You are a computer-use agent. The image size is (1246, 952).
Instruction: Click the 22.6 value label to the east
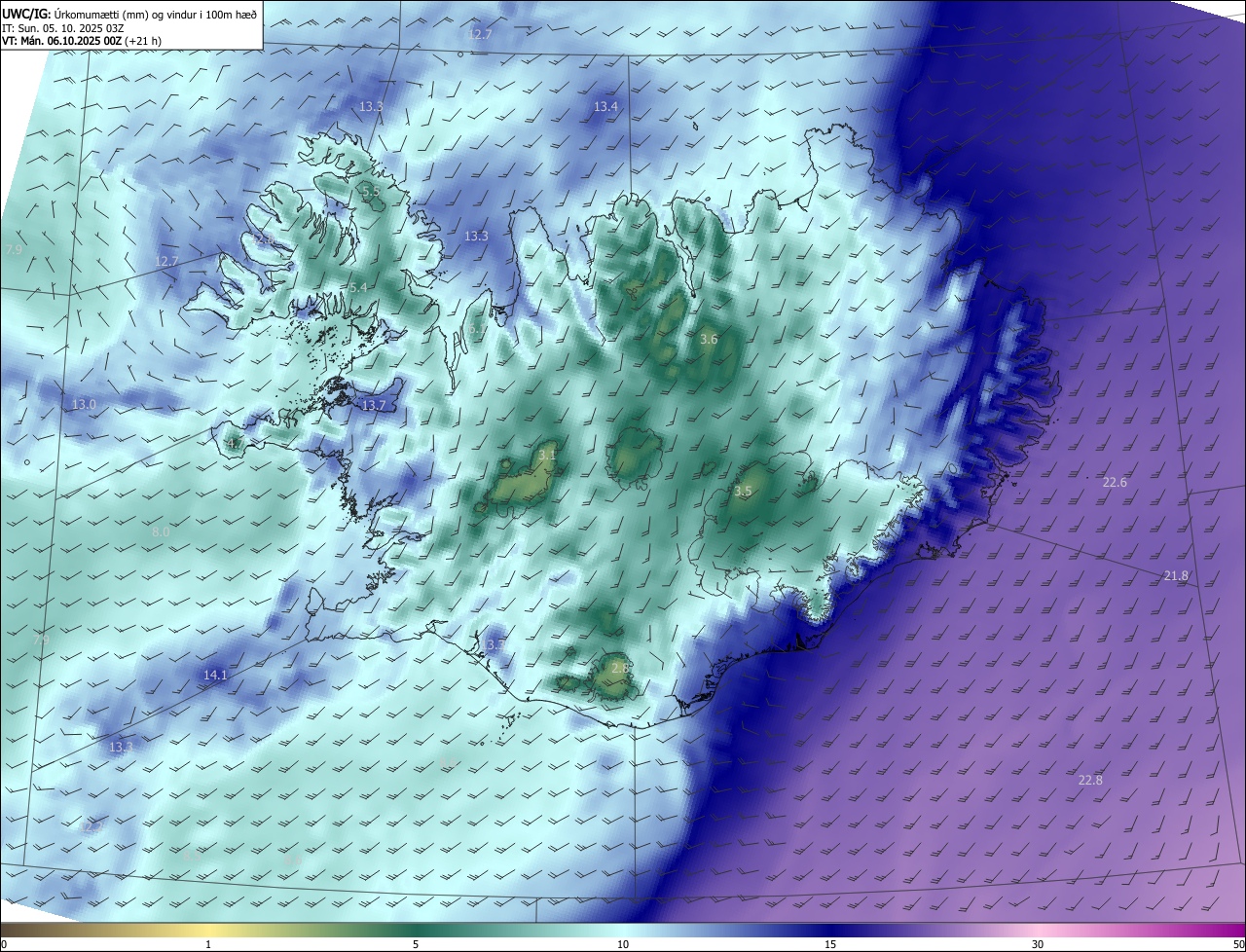point(1115,483)
